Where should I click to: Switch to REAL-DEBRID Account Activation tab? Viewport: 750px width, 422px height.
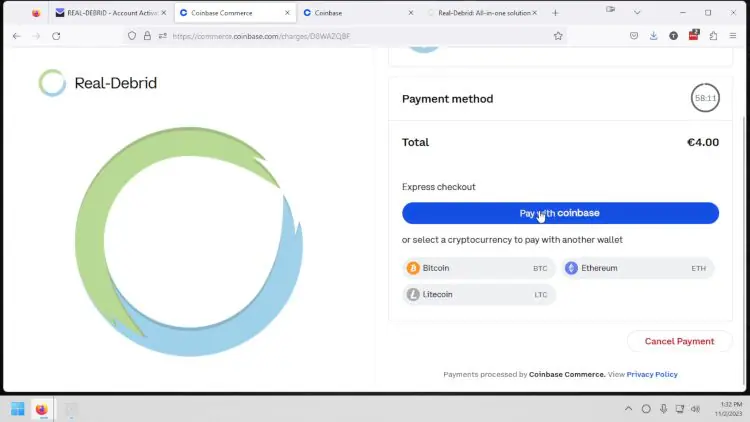click(x=111, y=13)
